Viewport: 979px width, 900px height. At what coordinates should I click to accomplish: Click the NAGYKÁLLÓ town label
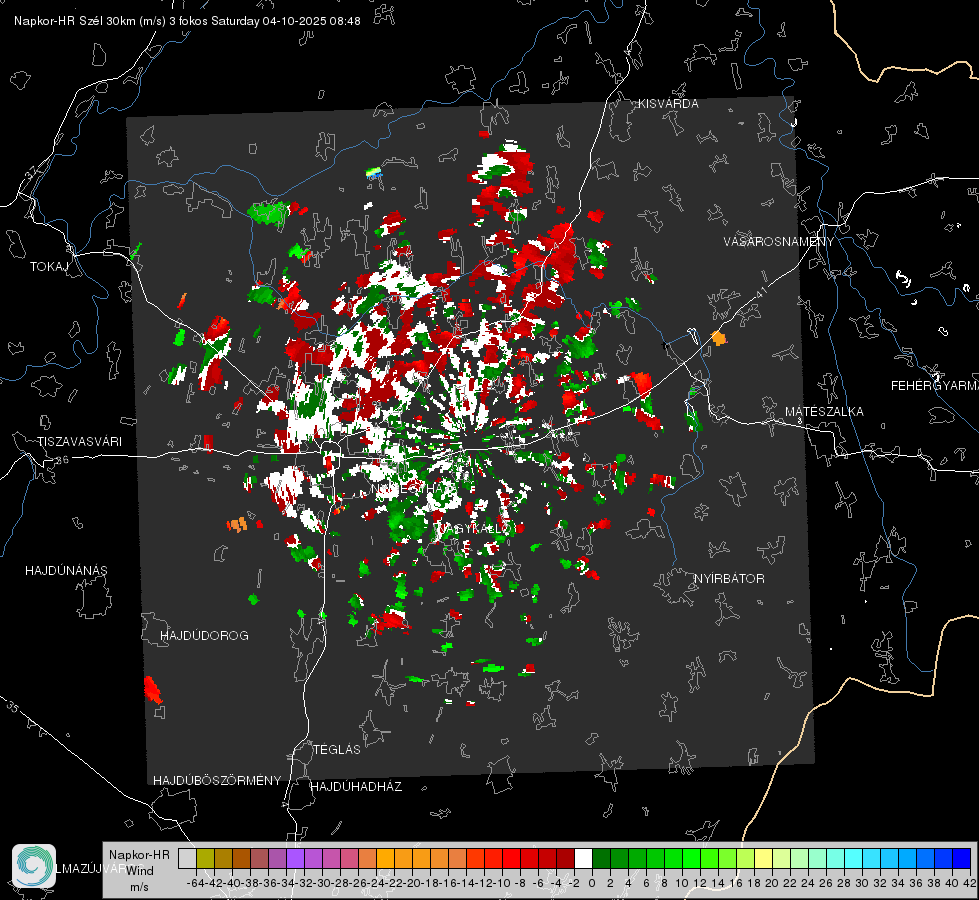[x=475, y=529]
